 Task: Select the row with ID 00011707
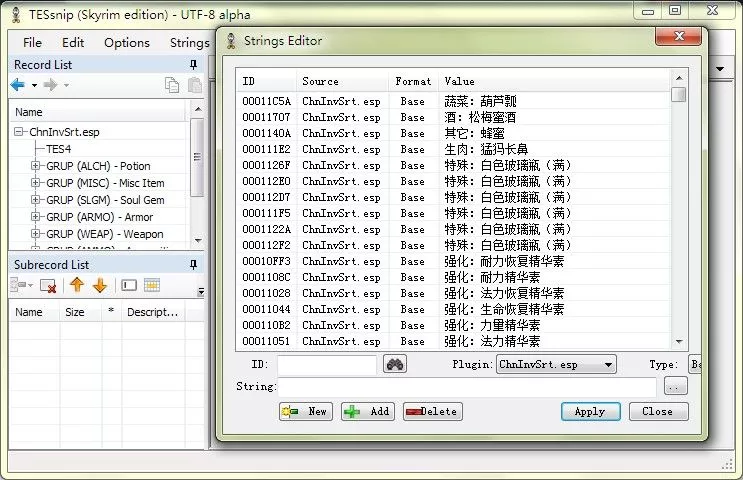pos(453,118)
